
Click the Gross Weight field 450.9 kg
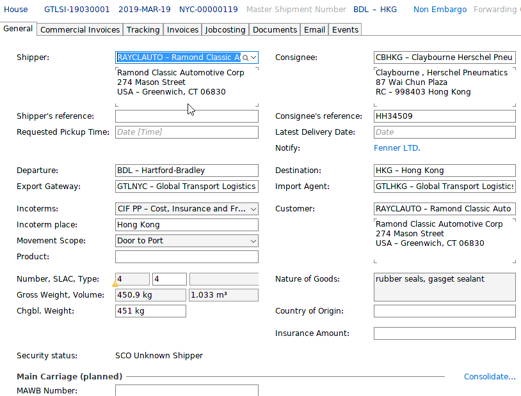150,295
